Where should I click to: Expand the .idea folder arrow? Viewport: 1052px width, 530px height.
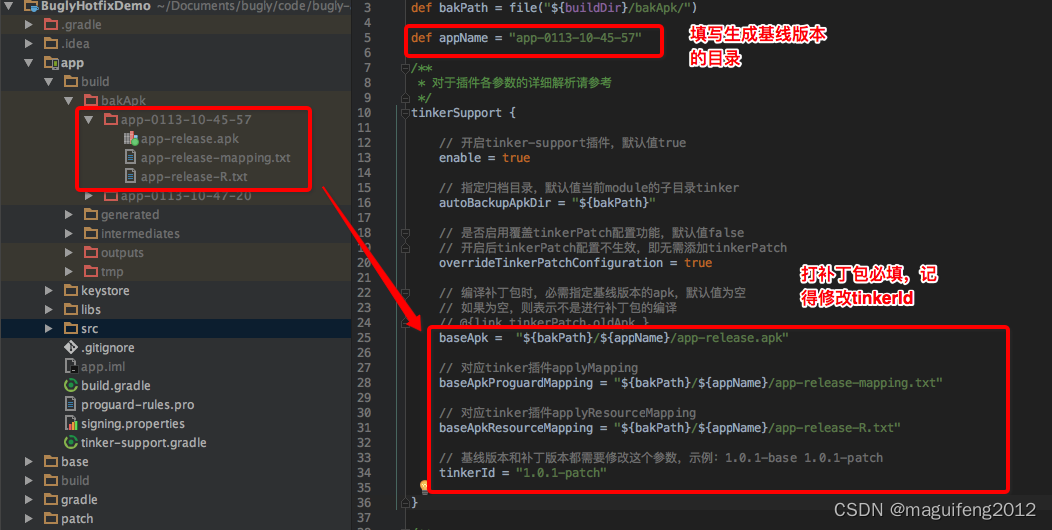coord(28,44)
